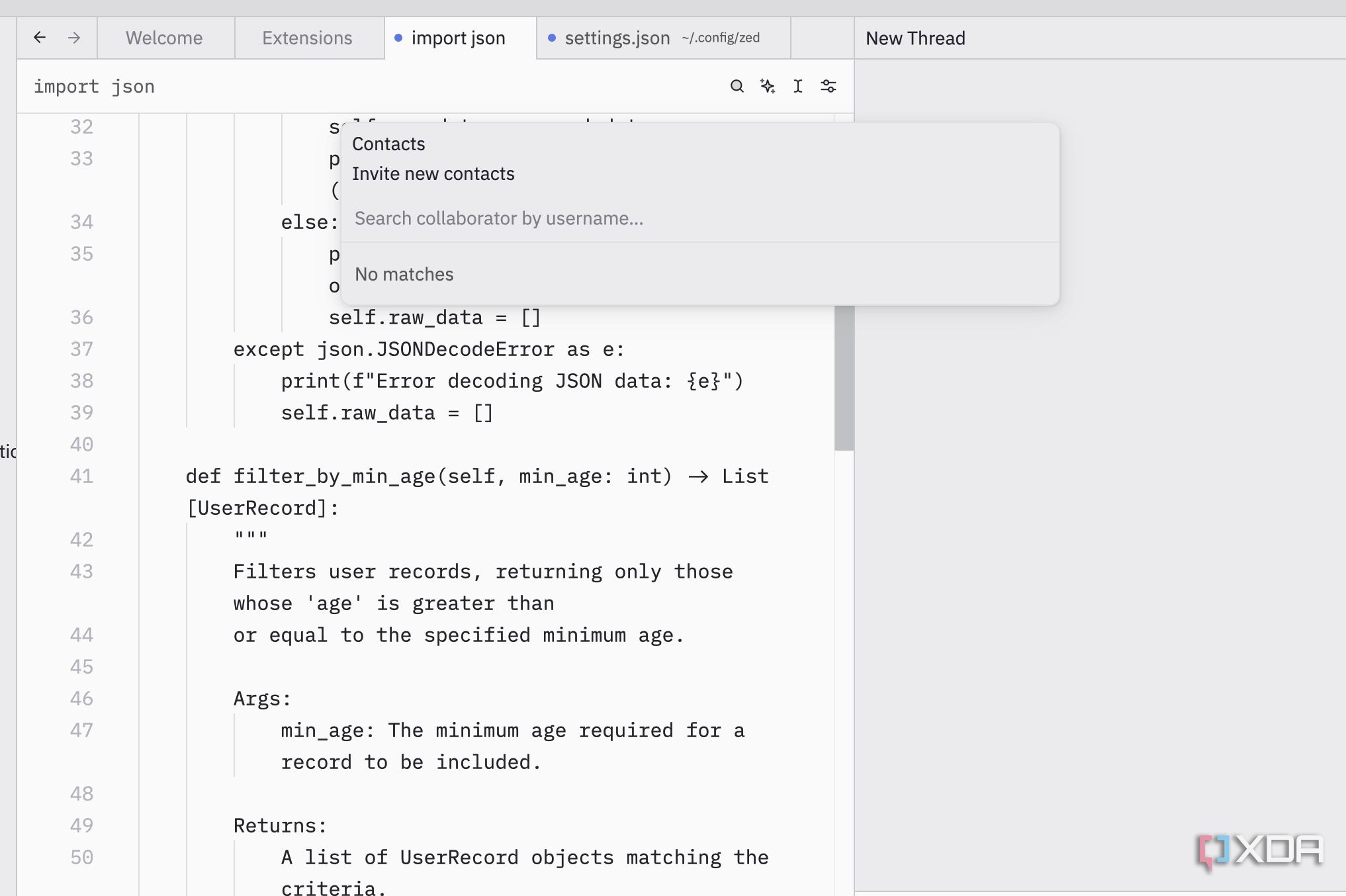Click the No matches result text
Screen dimensions: 1346x896
coord(404,274)
